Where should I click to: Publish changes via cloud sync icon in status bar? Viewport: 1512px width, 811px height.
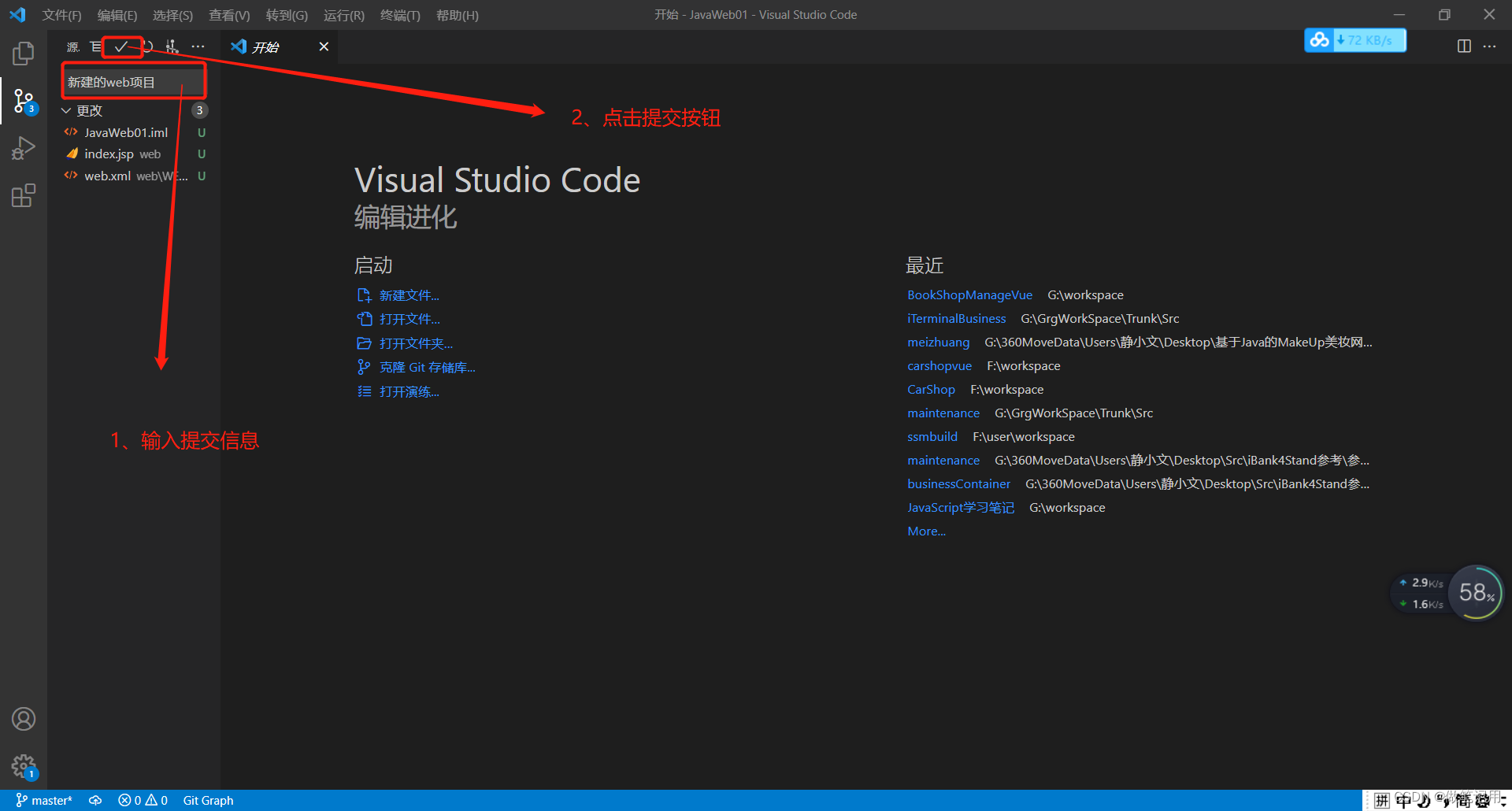point(95,800)
